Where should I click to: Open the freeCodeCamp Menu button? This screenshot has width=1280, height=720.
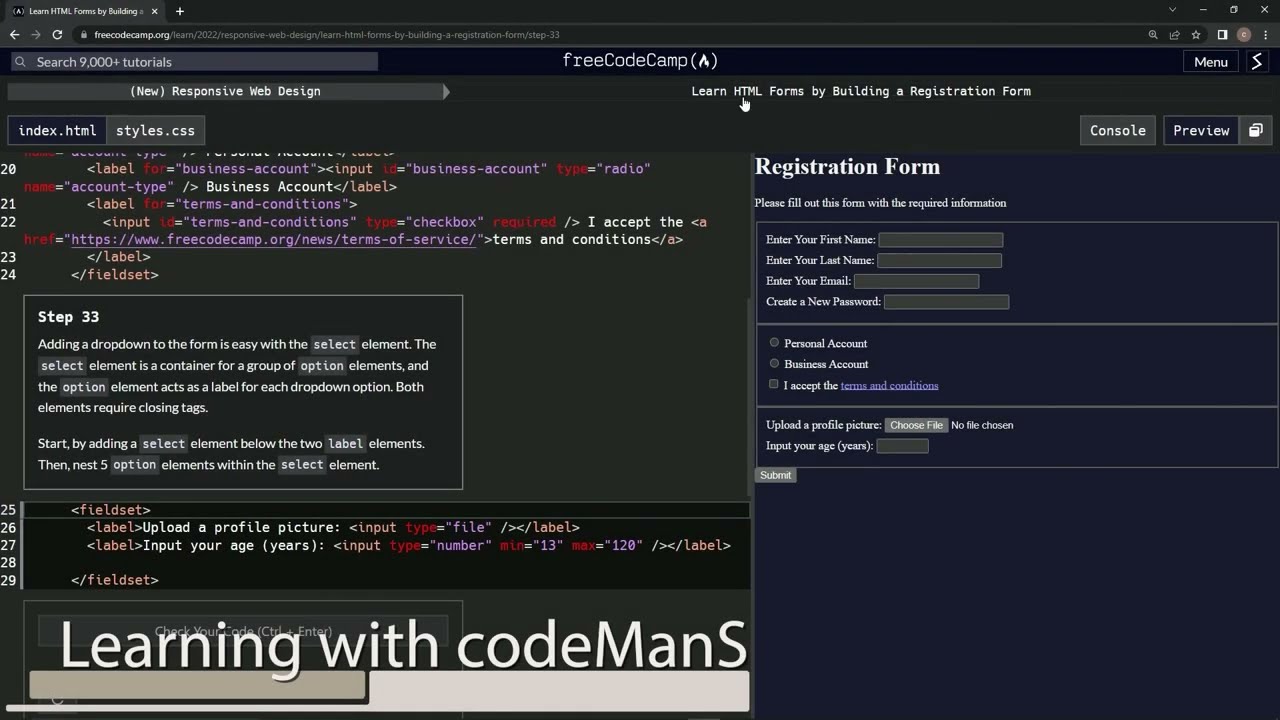point(1210,62)
